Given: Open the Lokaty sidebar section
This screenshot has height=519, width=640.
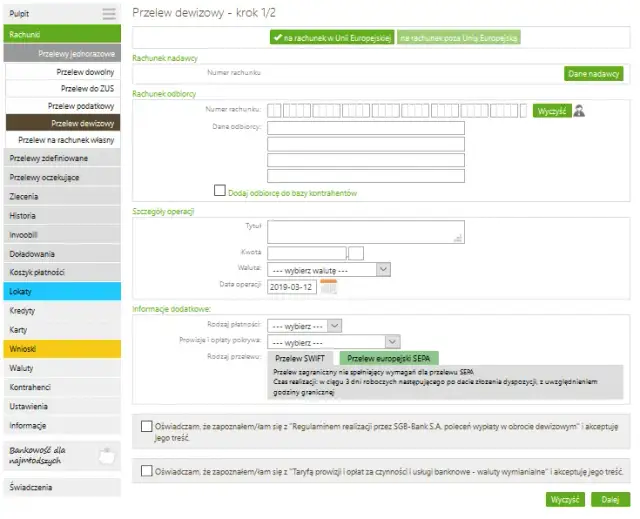Looking at the screenshot, I should pyautogui.click(x=60, y=290).
